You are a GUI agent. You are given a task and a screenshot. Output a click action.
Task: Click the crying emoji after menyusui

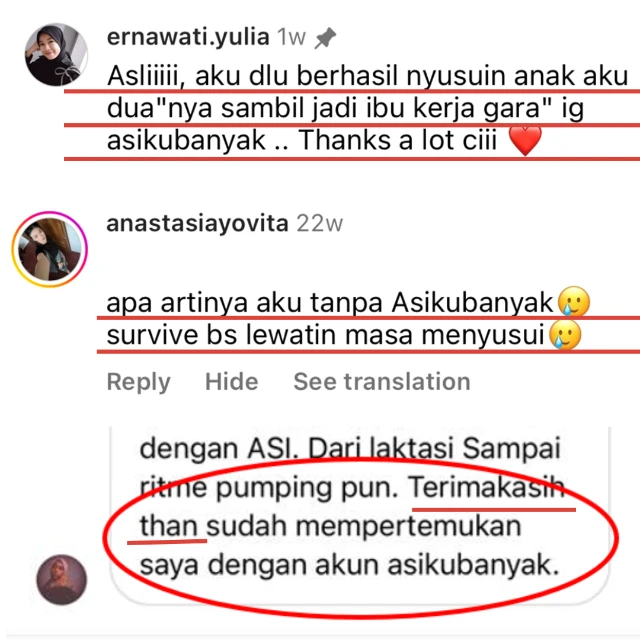[565, 335]
